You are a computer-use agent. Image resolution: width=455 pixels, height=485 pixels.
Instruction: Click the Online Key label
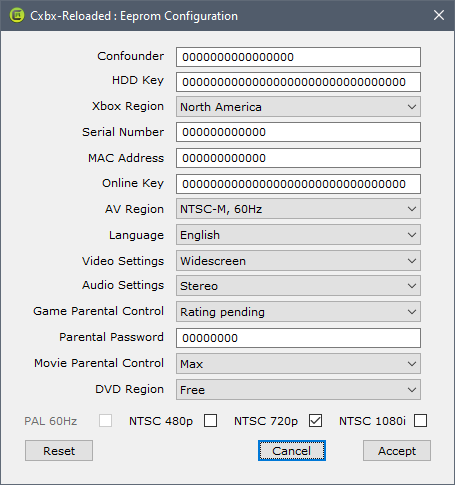[133, 183]
